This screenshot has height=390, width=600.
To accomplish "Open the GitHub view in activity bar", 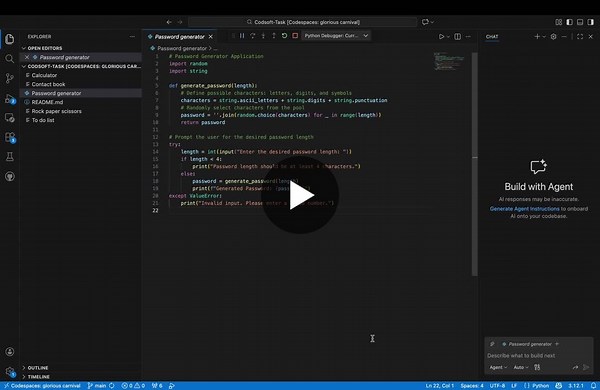I will pos(10,176).
